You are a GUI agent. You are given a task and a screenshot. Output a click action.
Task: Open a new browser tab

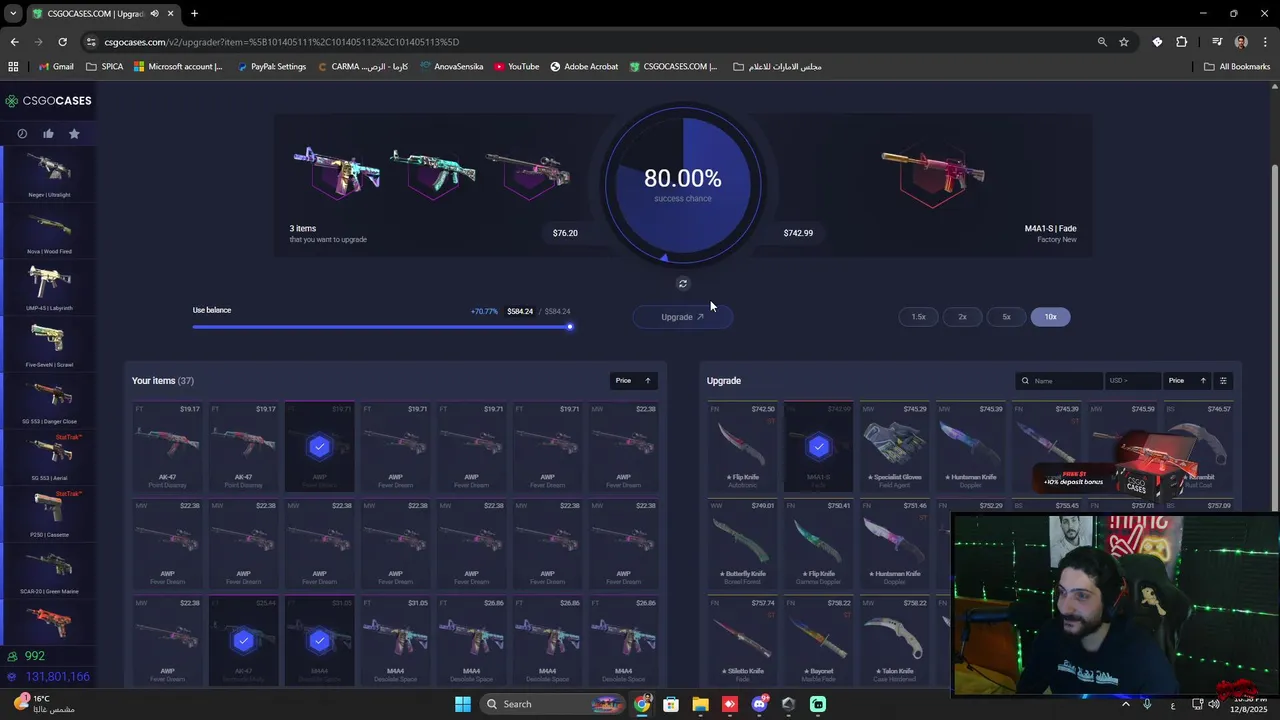pos(194,14)
